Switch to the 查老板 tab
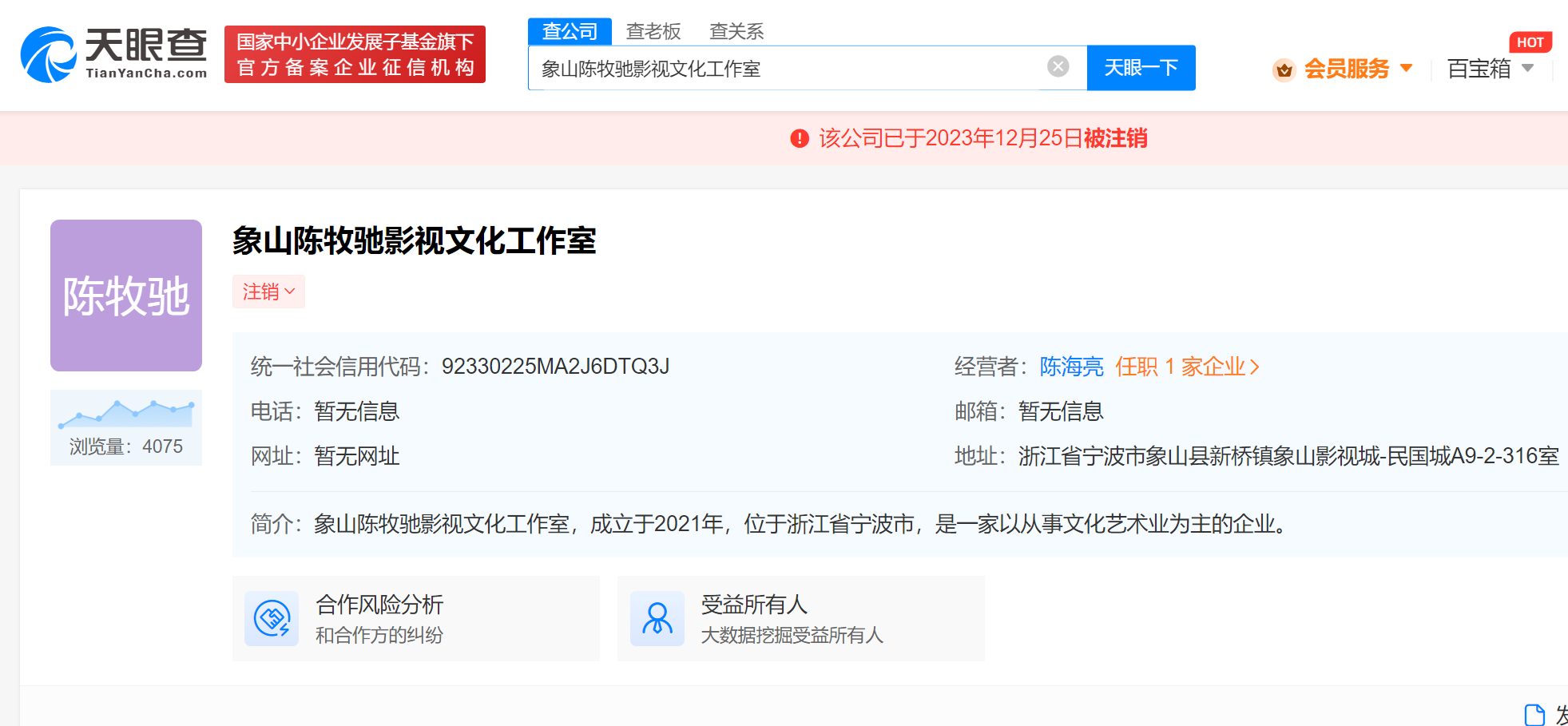The height and width of the screenshot is (726, 1568). coord(653,31)
